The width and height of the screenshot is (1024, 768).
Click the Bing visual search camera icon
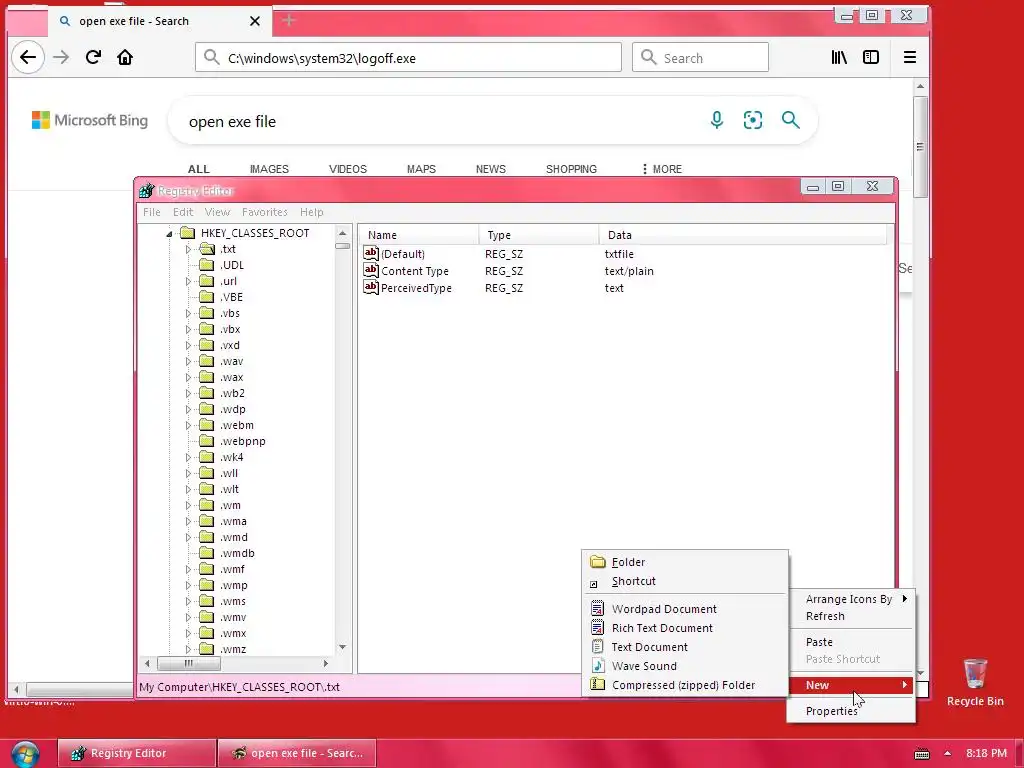[752, 120]
